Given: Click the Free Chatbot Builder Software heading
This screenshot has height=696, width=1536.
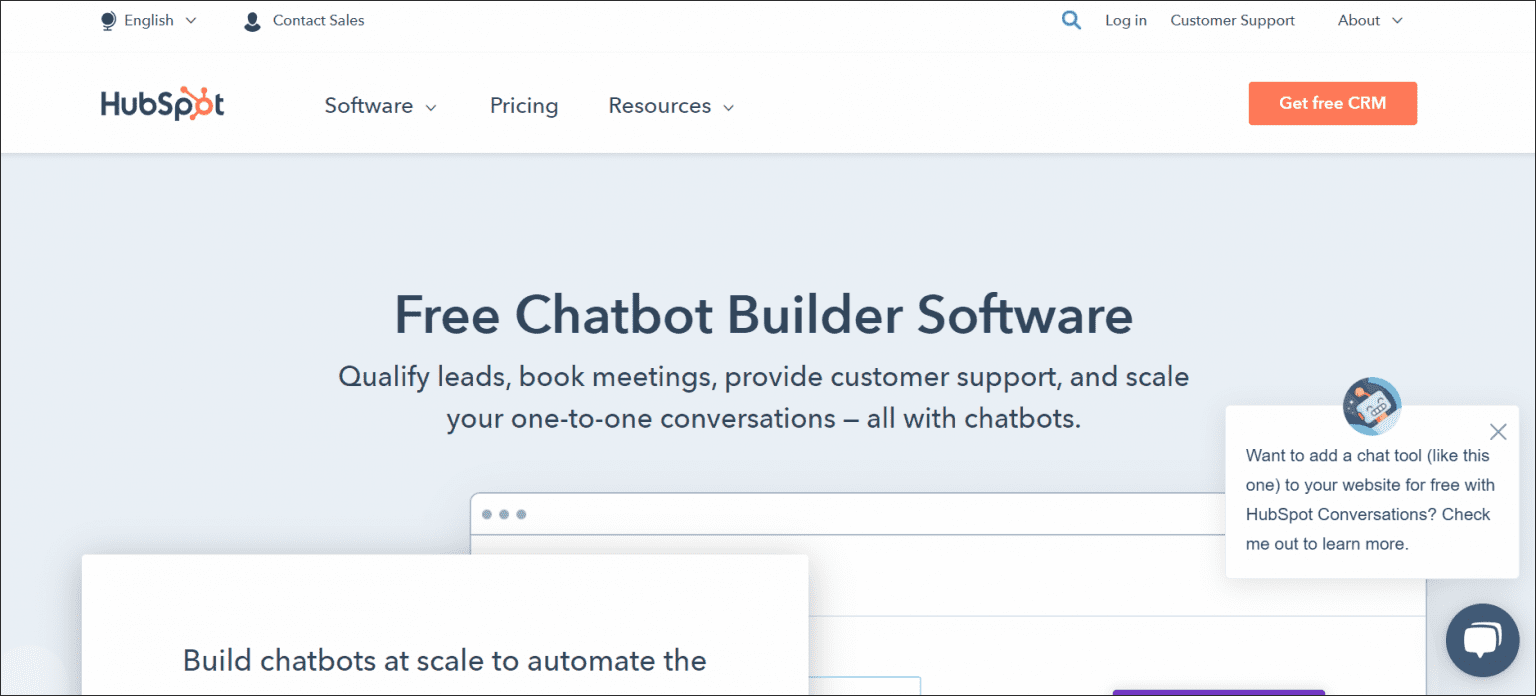Looking at the screenshot, I should click(x=763, y=314).
